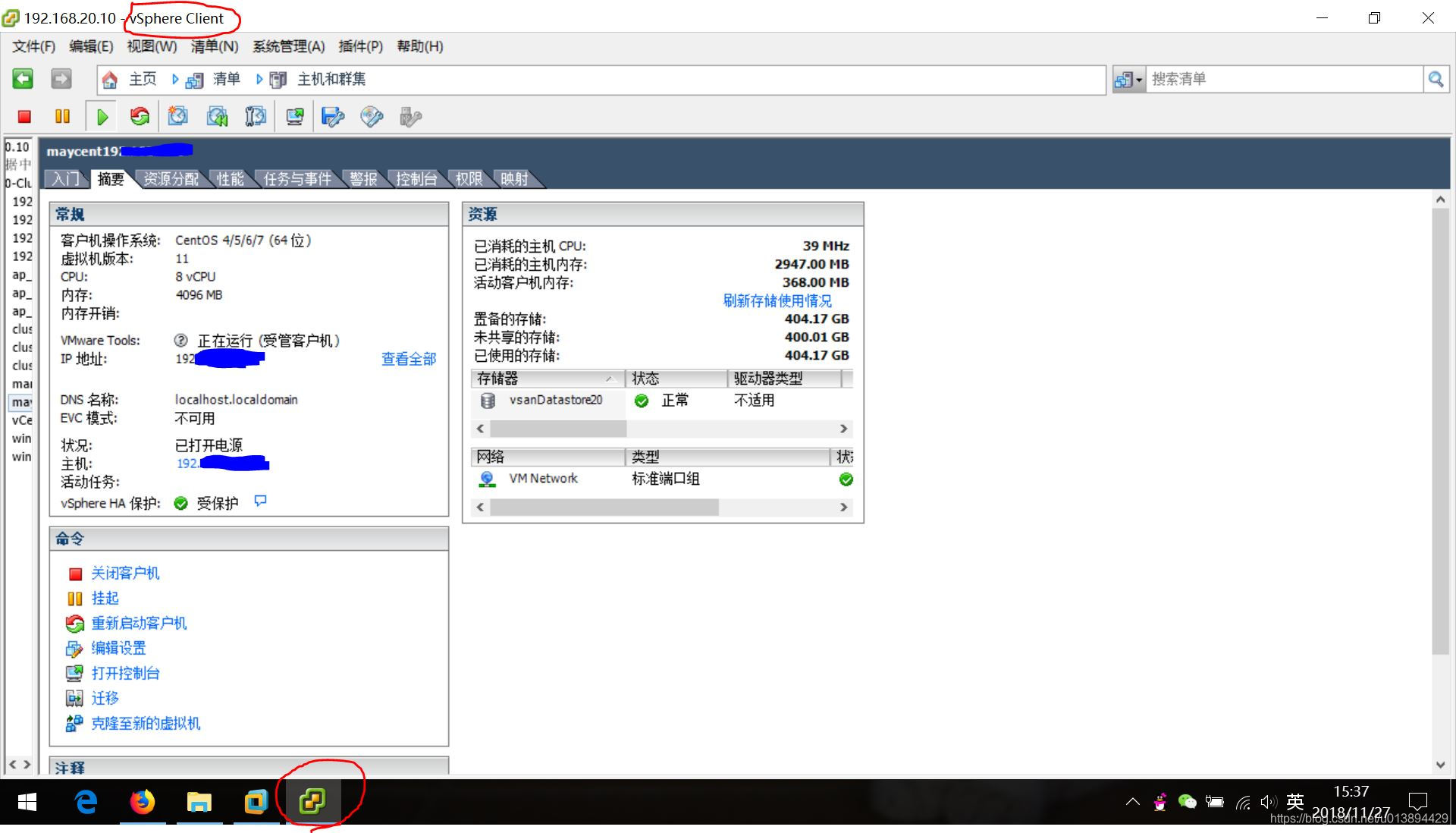Open the 帮助(H) menu
The height and width of the screenshot is (833, 1456).
(420, 46)
